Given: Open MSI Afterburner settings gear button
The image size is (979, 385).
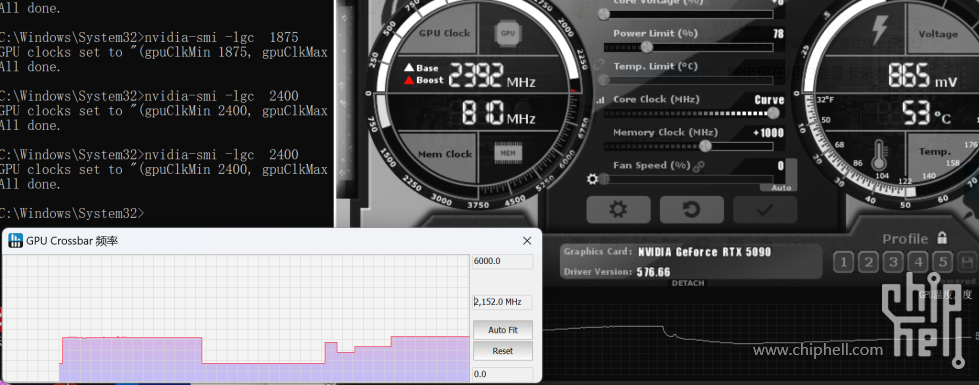Looking at the screenshot, I should (618, 210).
